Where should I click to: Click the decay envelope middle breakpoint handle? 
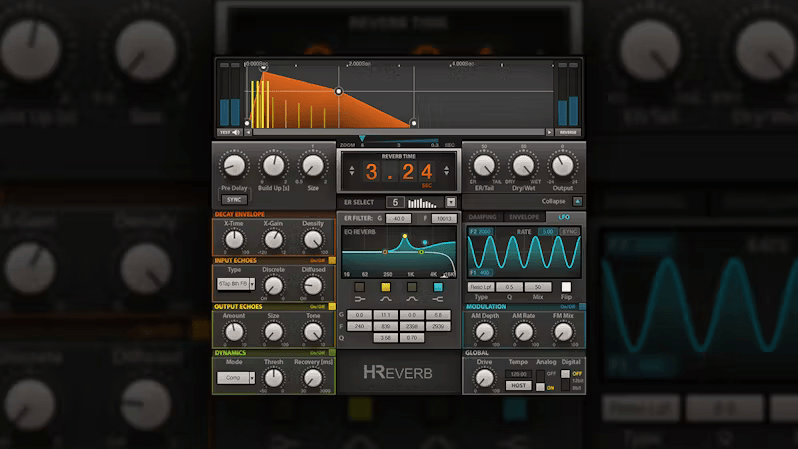click(338, 92)
